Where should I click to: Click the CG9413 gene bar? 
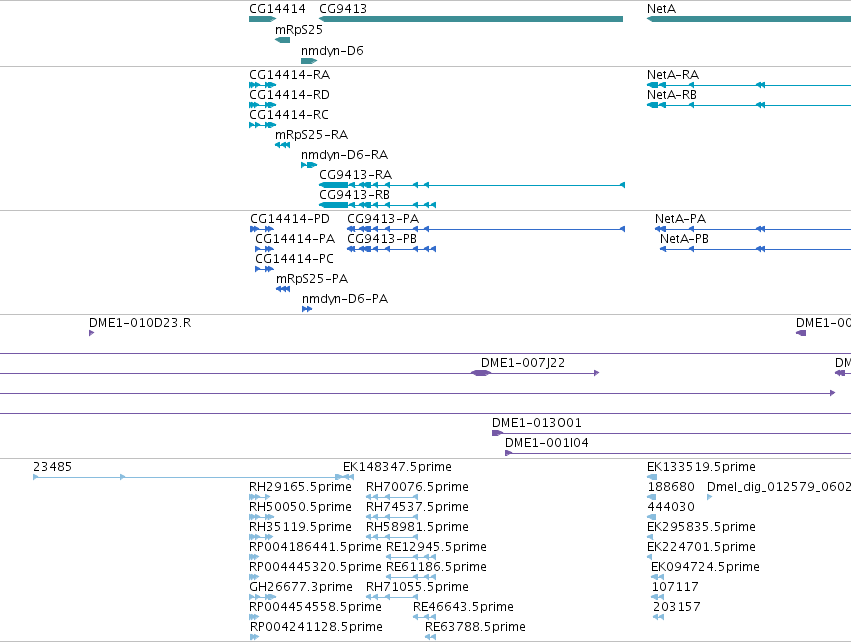(x=471, y=20)
